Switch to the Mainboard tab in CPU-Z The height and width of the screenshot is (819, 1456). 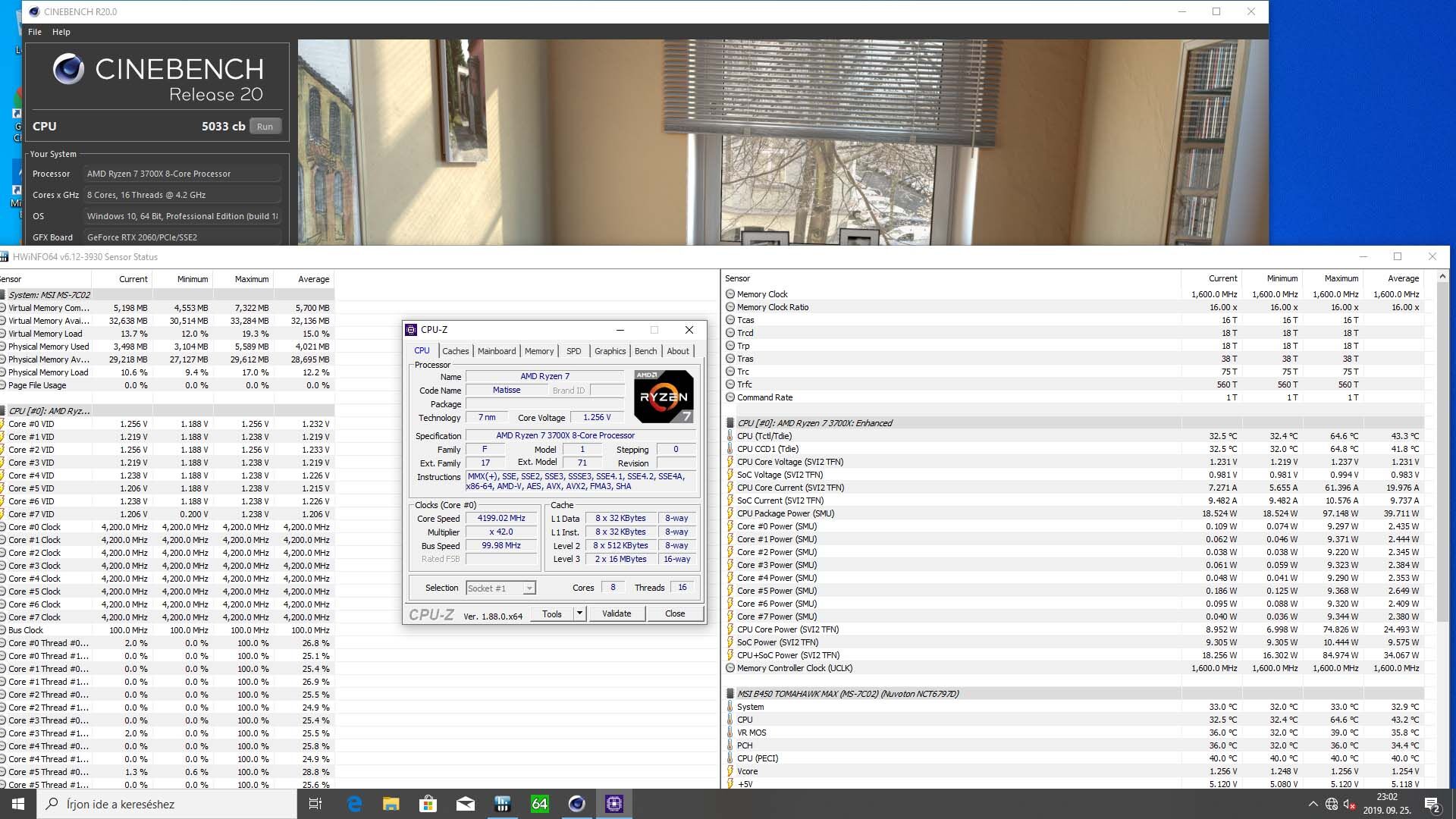(497, 351)
